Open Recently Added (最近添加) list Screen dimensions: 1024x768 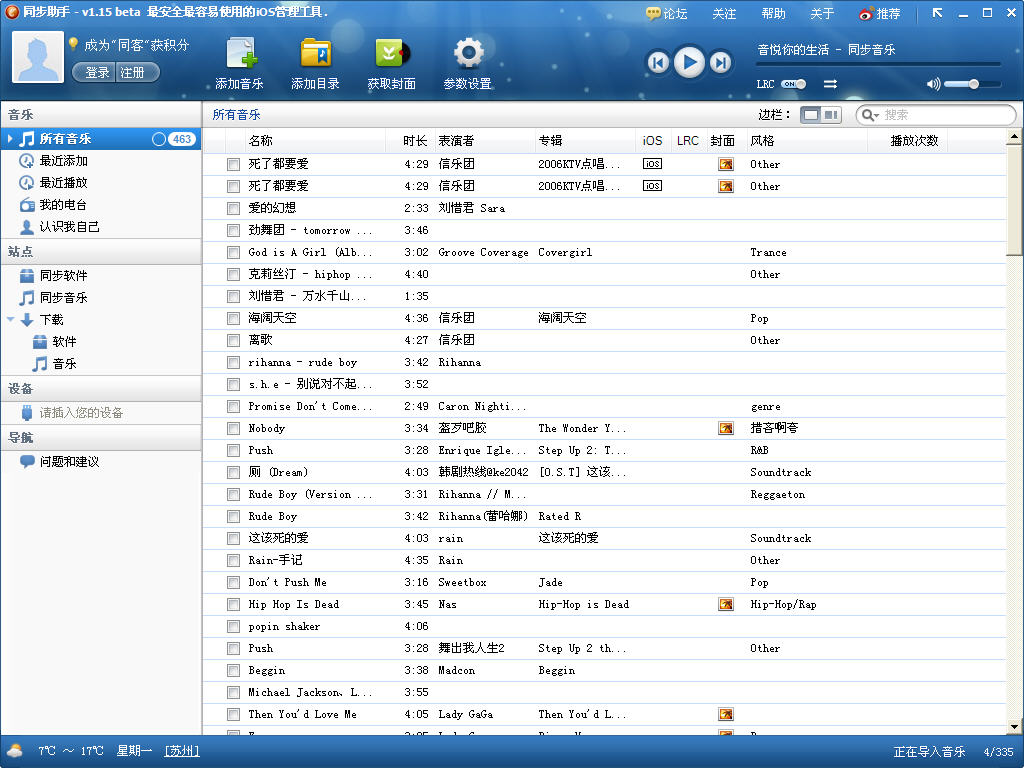pos(63,161)
